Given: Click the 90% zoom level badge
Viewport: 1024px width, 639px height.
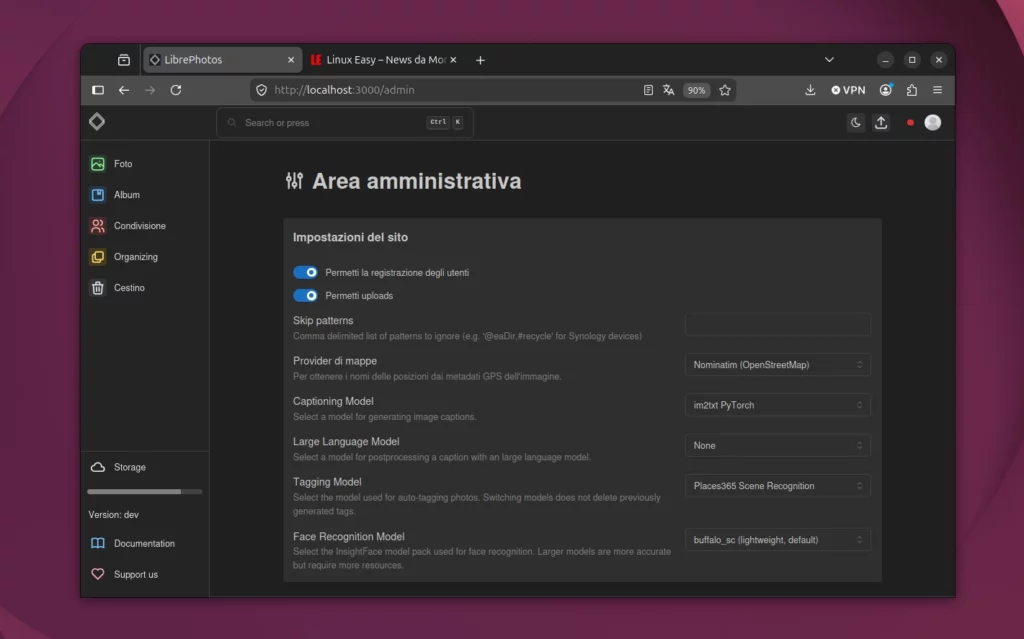Looking at the screenshot, I should pyautogui.click(x=696, y=90).
